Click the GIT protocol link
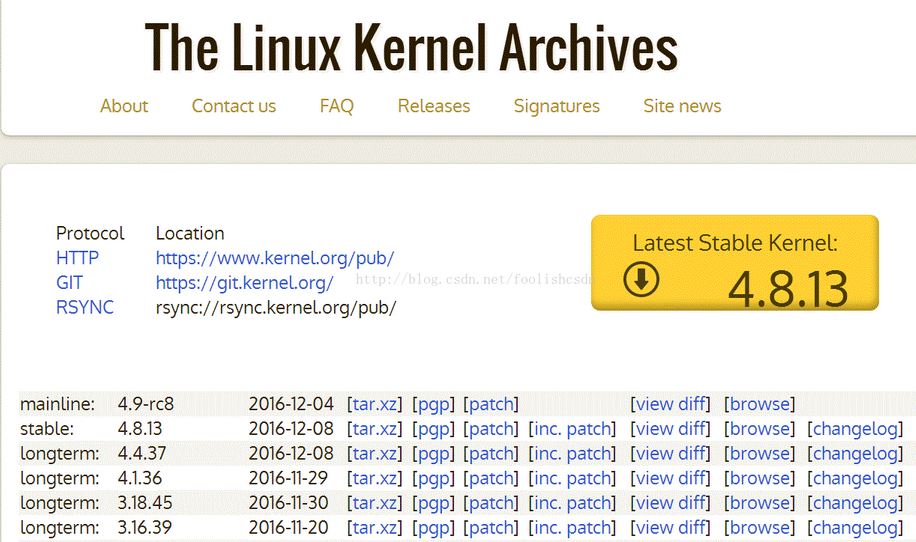916x542 pixels. (x=70, y=283)
